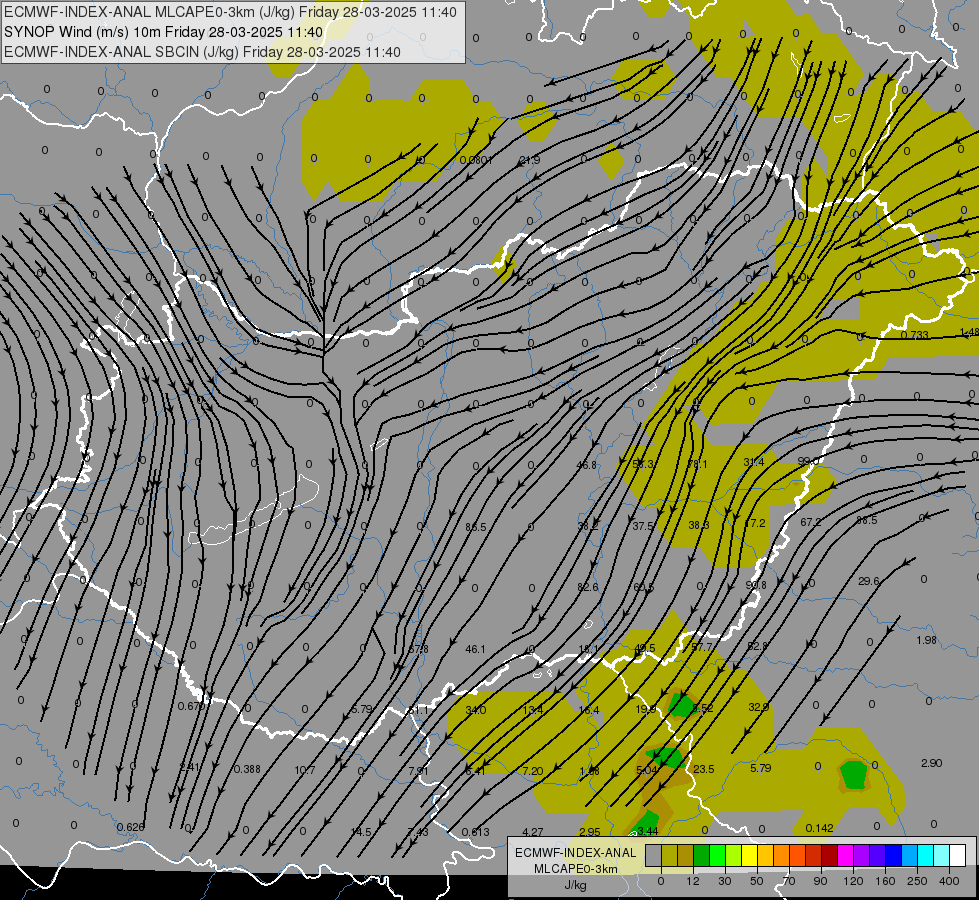Select the 4.27 grid value
The width and height of the screenshot is (979, 900).
(533, 832)
